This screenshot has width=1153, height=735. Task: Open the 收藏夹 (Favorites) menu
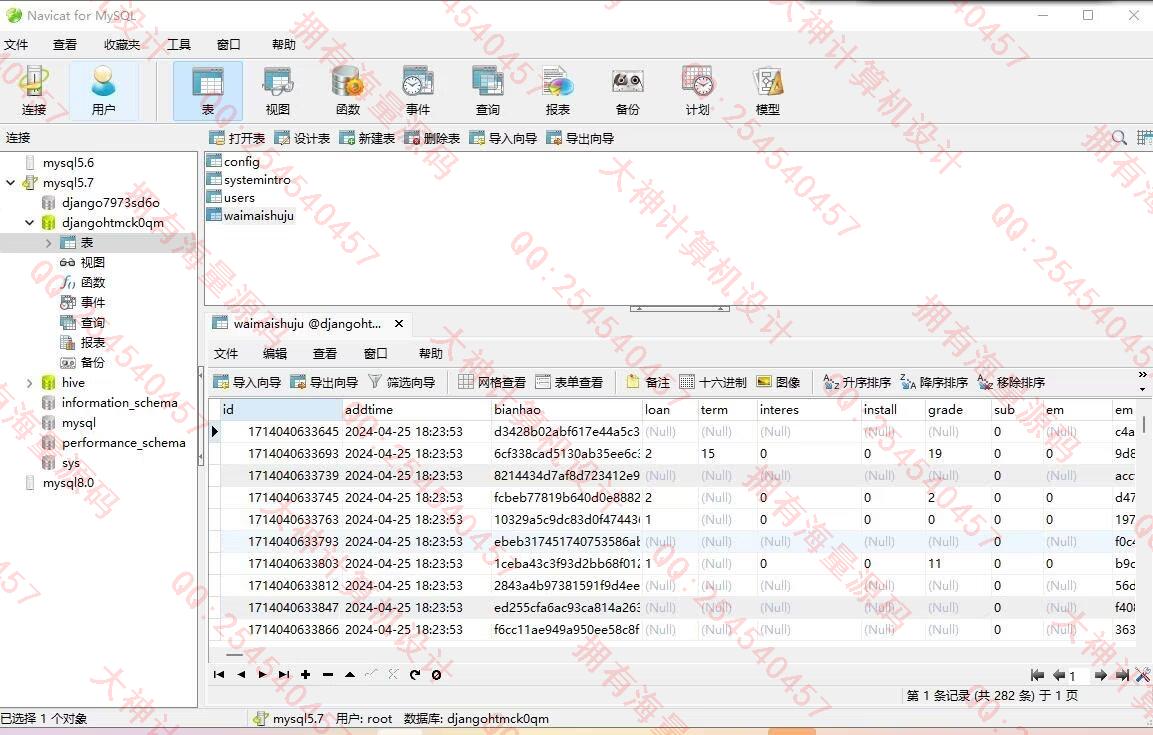[x=122, y=45]
